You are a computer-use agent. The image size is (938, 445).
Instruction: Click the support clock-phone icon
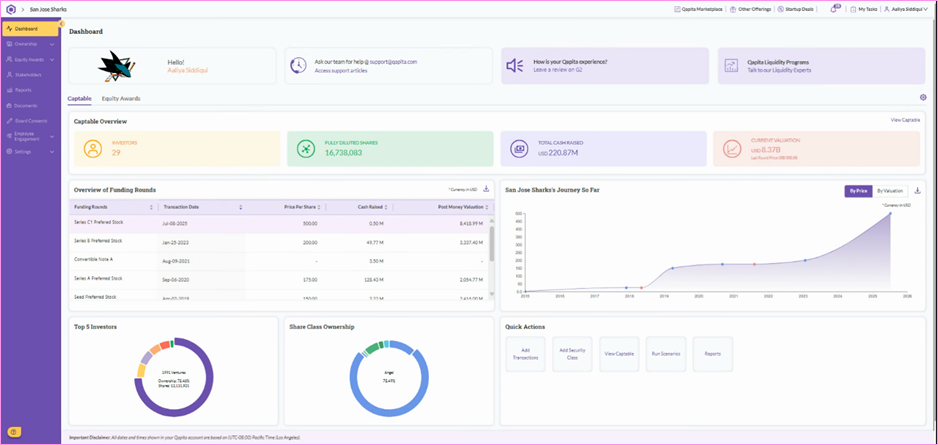point(298,66)
